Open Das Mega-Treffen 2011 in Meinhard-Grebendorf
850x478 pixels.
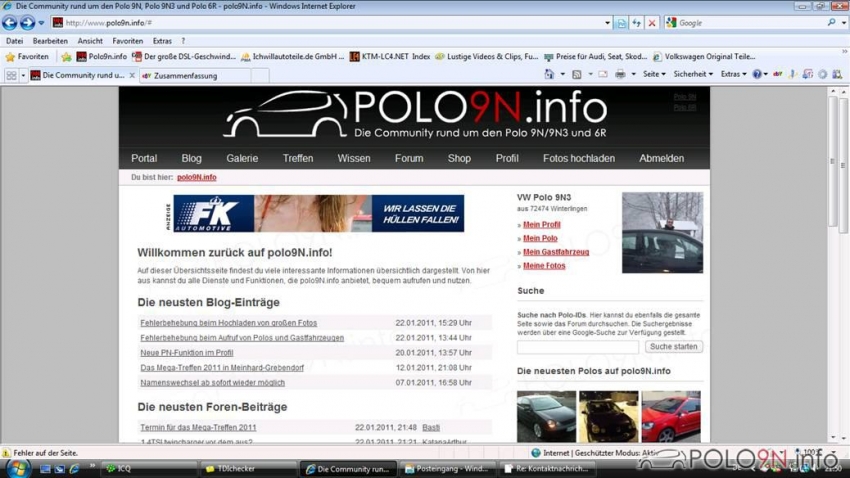(x=222, y=367)
